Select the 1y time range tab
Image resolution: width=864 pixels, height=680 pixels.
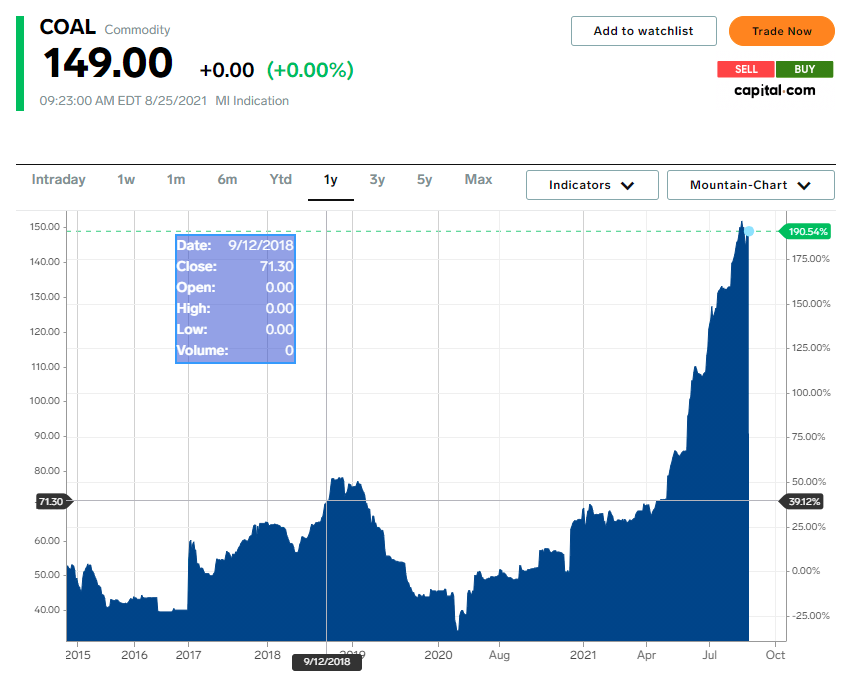[x=331, y=180]
